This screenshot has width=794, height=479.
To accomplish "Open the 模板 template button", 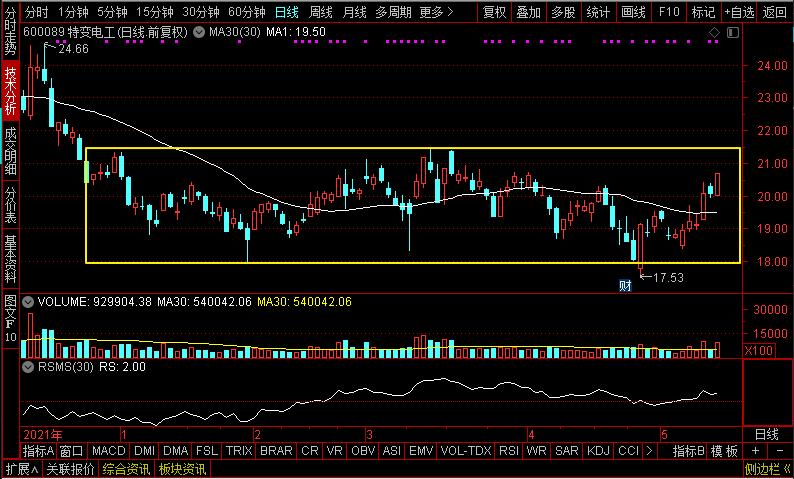I will click(724, 451).
